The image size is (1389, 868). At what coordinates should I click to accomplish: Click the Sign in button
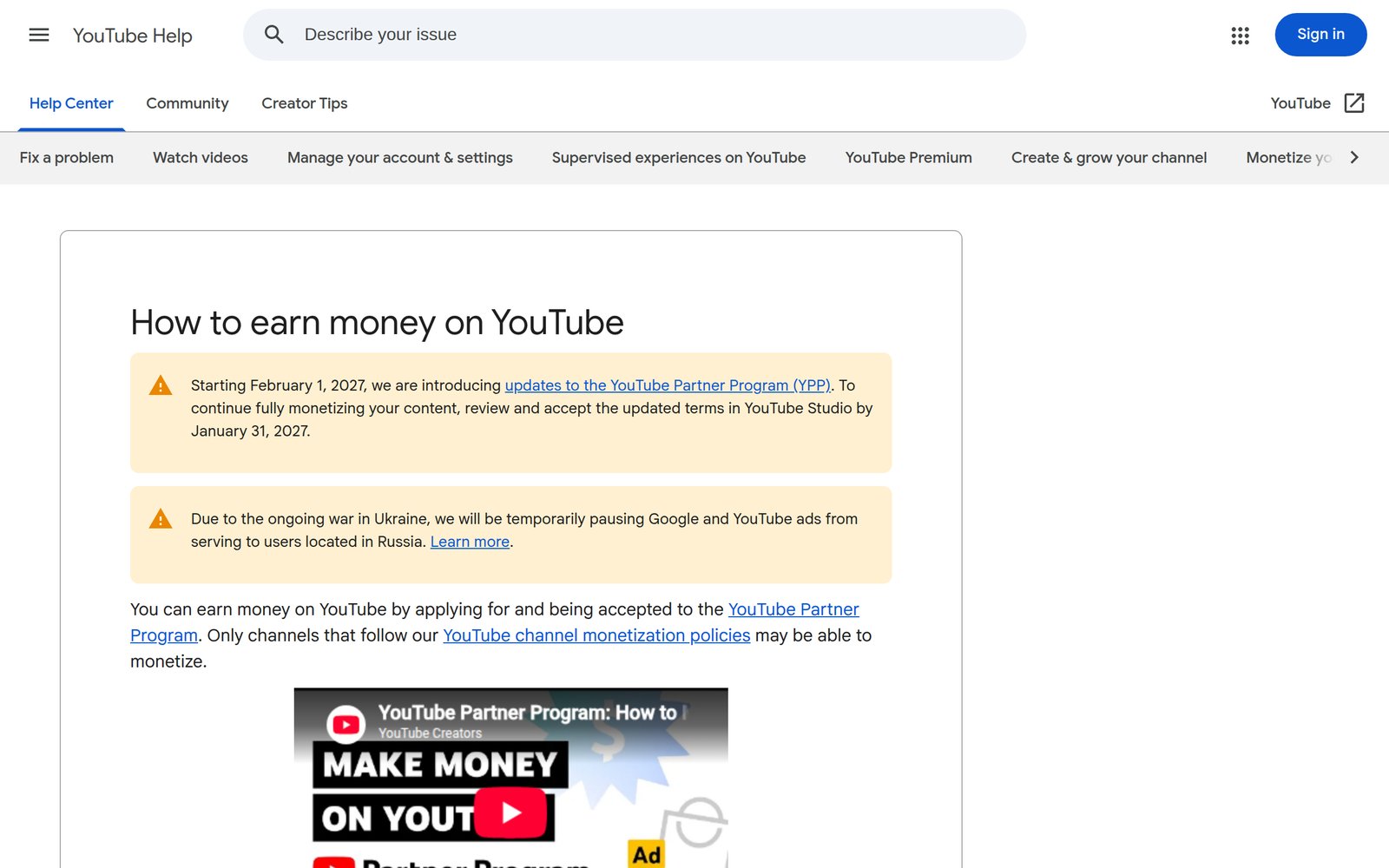pos(1320,35)
